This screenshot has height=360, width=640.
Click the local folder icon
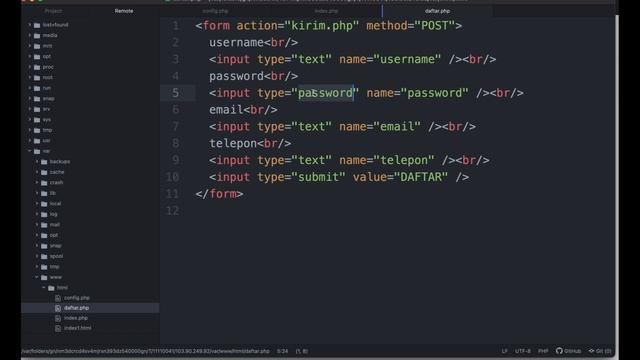pos(44,204)
